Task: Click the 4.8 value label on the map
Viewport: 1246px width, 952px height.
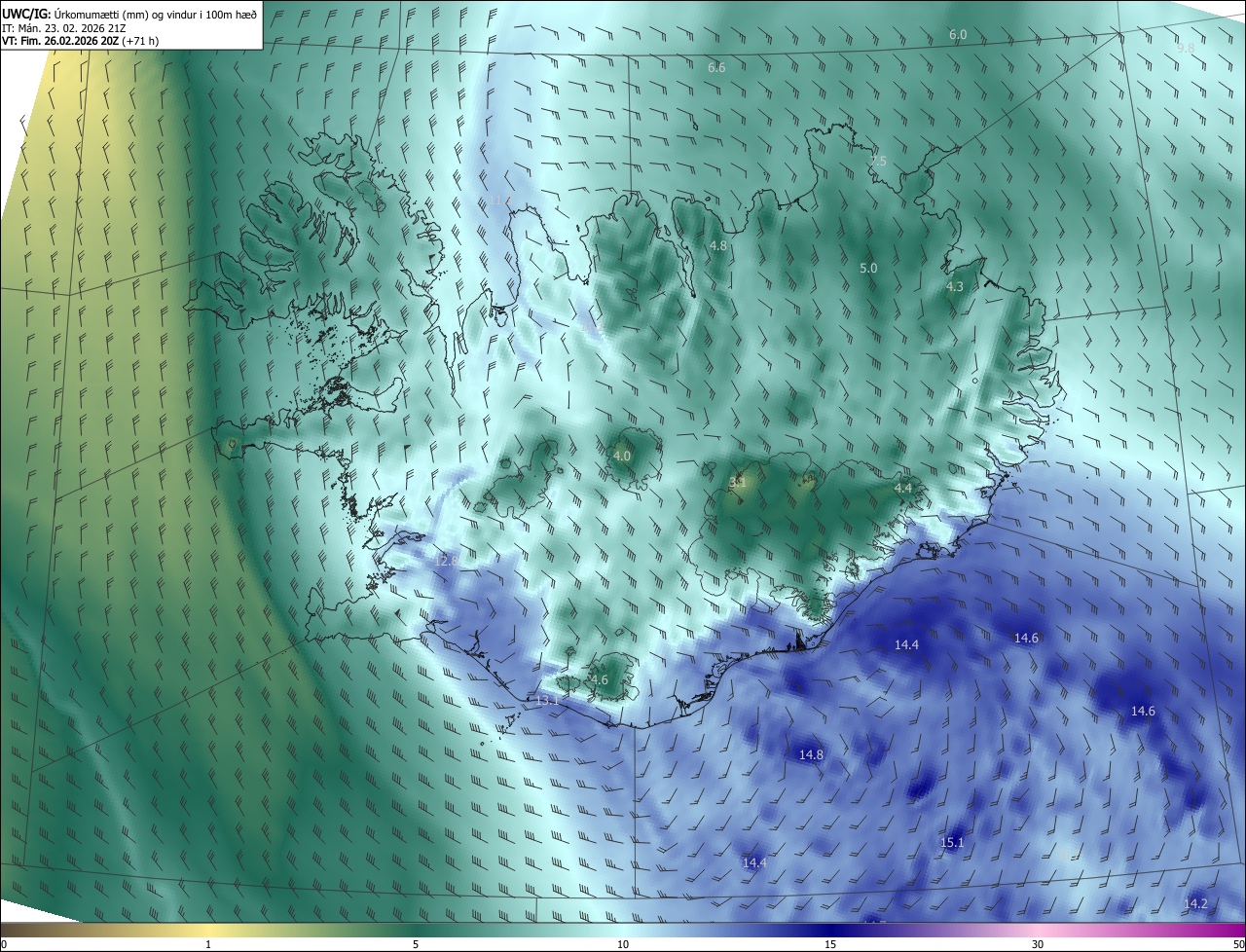Action: [718, 246]
